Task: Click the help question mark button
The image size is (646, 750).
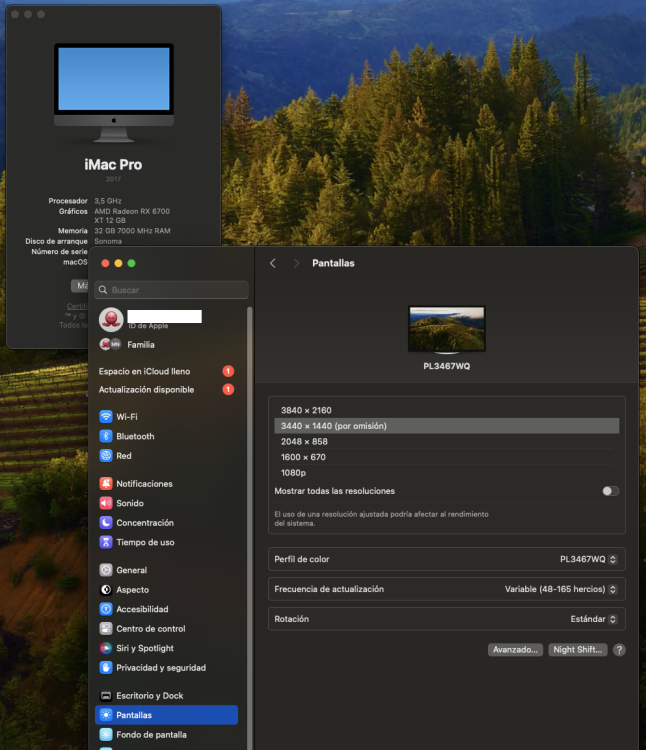Action: (619, 650)
